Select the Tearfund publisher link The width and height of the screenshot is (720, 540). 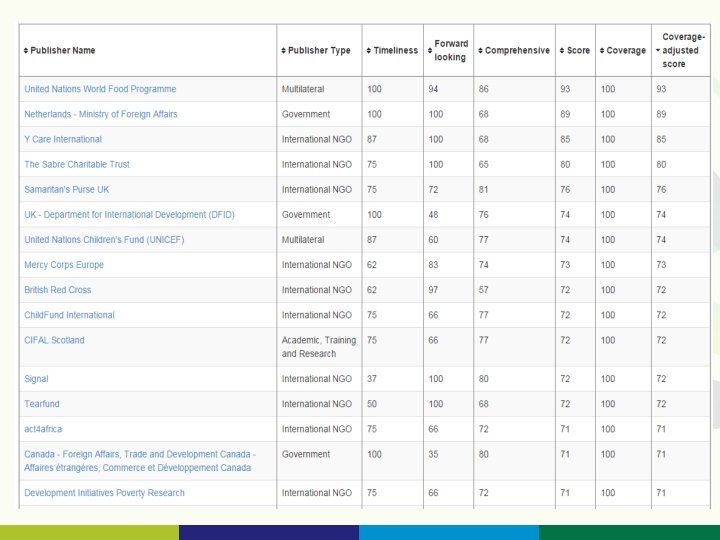point(42,404)
